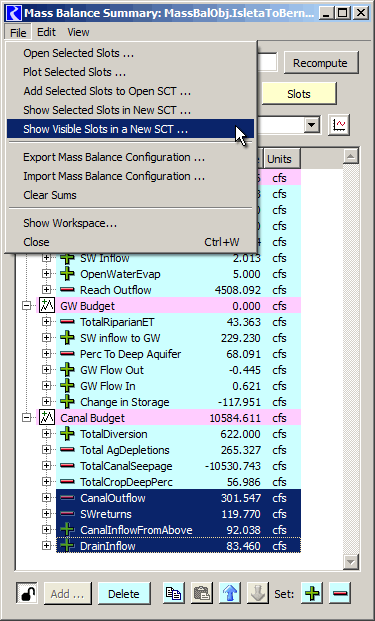Click the Canal Budget group icon
This screenshot has height=621, width=375.
pos(46,418)
